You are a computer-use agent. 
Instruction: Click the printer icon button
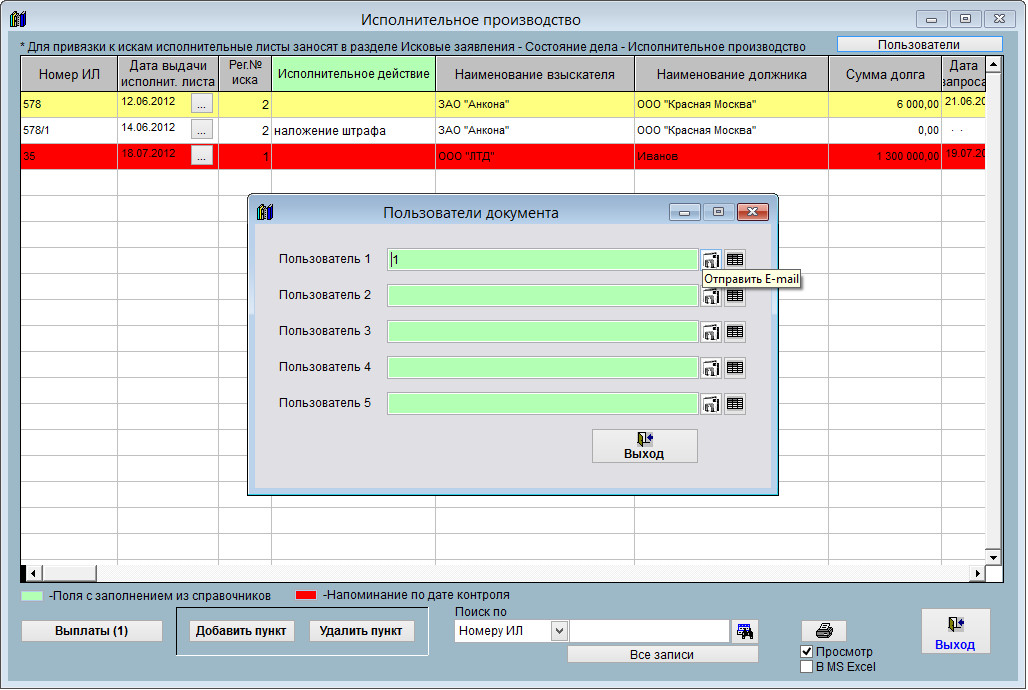point(823,631)
